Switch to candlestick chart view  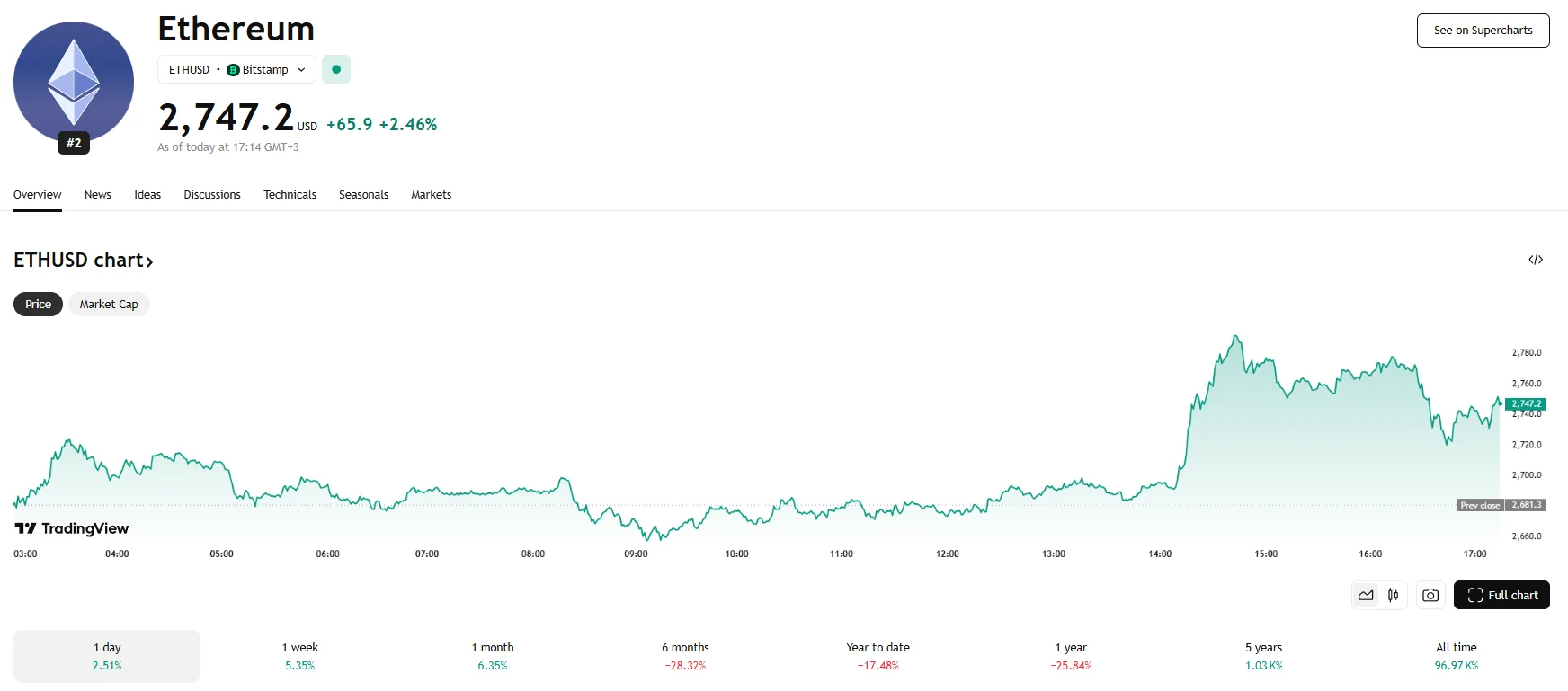(x=1393, y=595)
